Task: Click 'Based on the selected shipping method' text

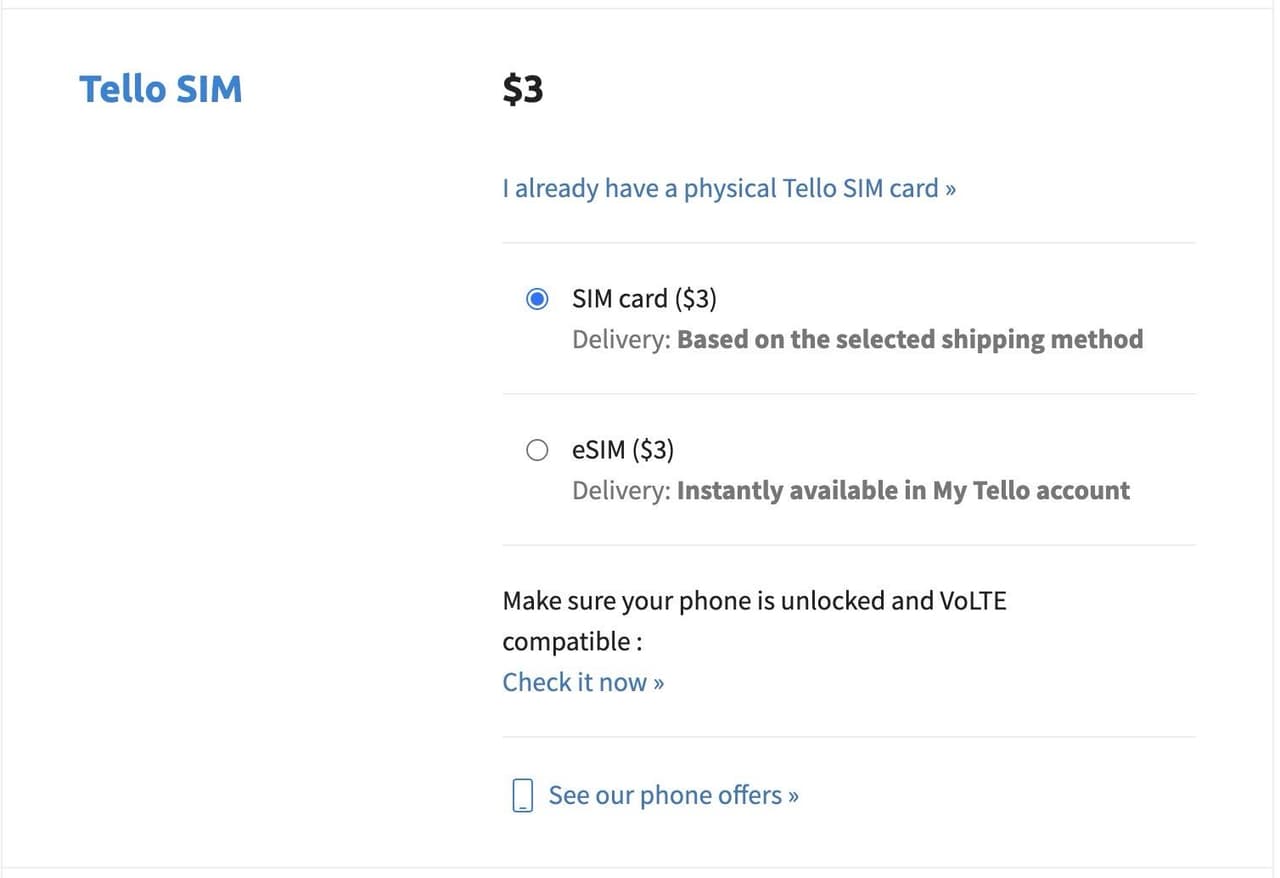Action: click(909, 339)
